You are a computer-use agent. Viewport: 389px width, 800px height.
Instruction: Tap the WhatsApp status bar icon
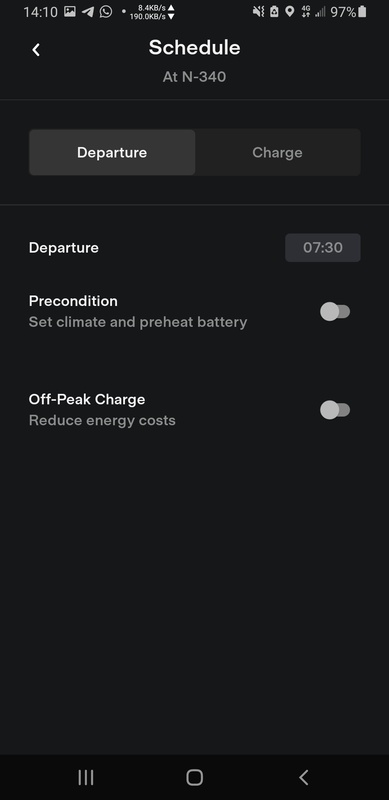106,12
